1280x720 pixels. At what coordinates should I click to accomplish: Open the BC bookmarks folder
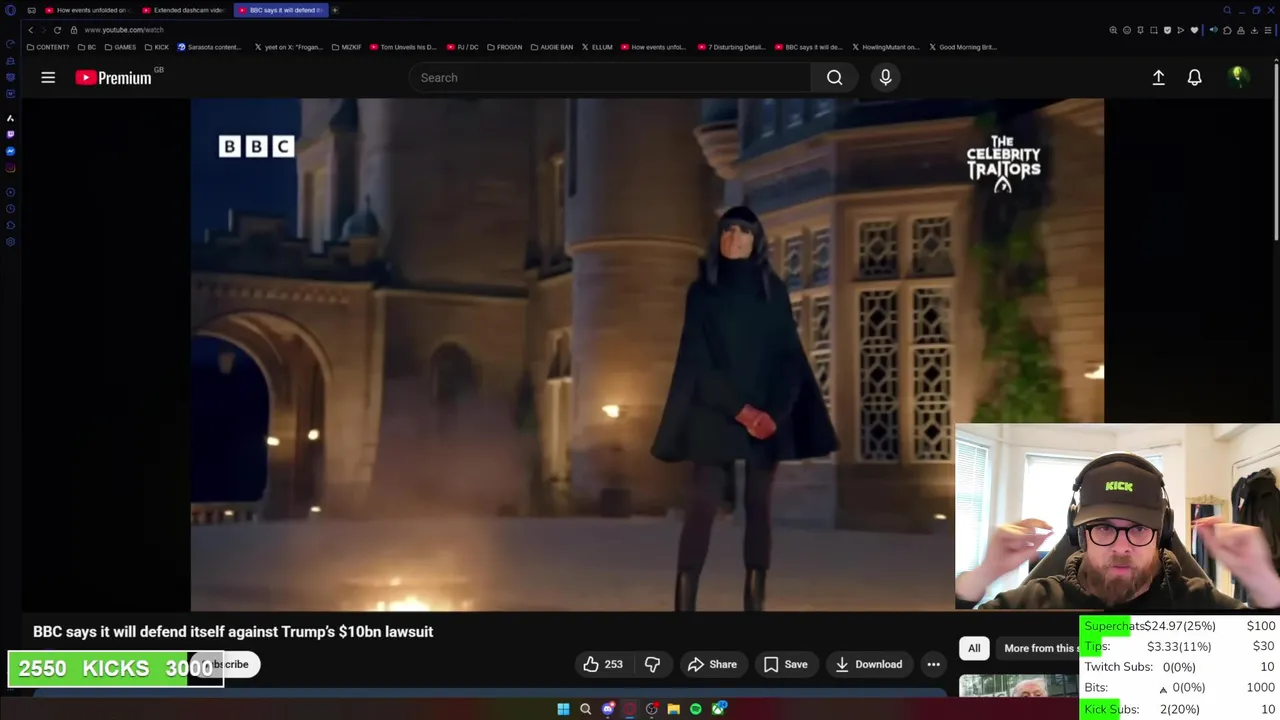click(x=87, y=47)
